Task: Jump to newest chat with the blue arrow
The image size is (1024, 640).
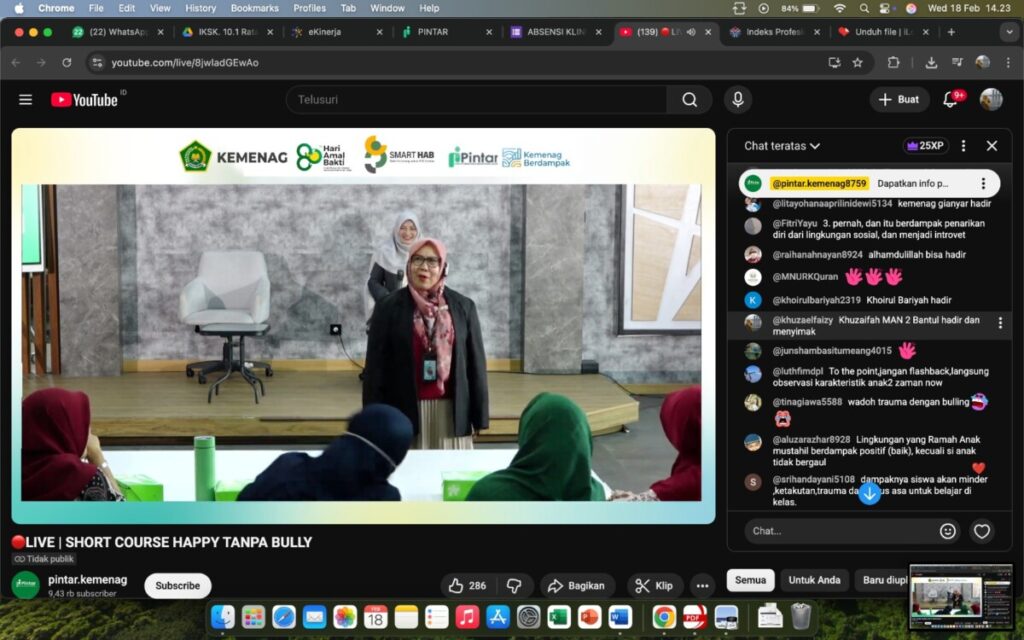Action: click(x=870, y=492)
